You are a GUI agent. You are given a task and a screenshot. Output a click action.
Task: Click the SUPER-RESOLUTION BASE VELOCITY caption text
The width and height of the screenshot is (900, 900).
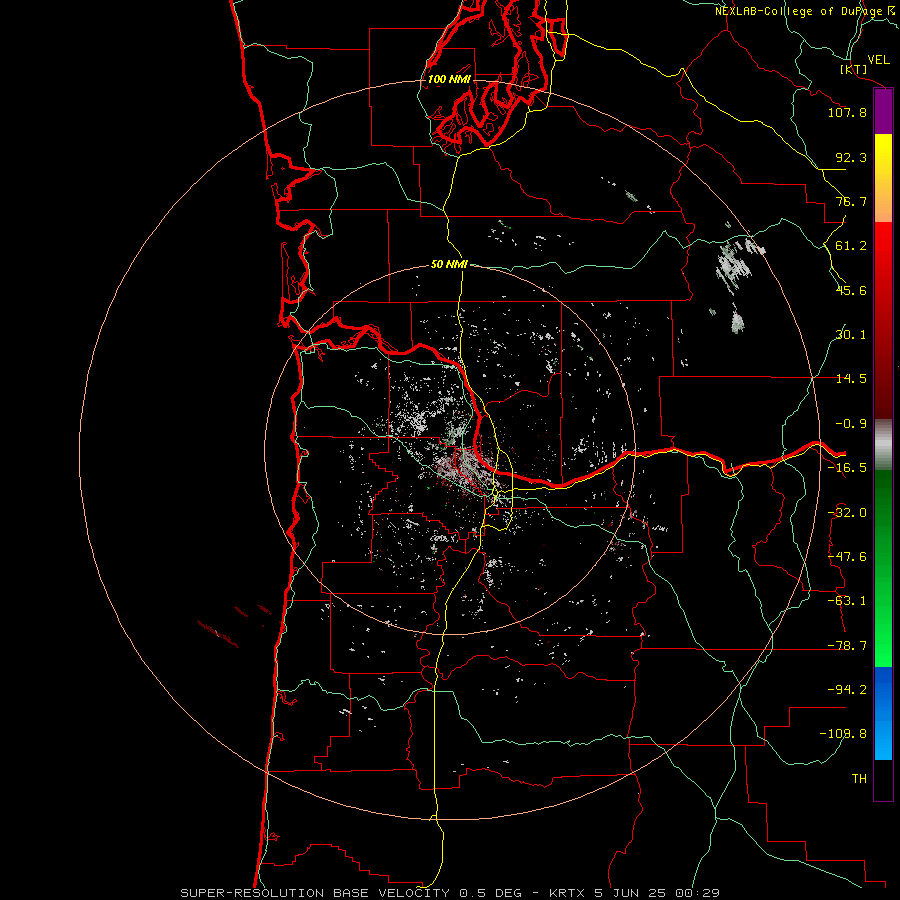click(x=450, y=893)
